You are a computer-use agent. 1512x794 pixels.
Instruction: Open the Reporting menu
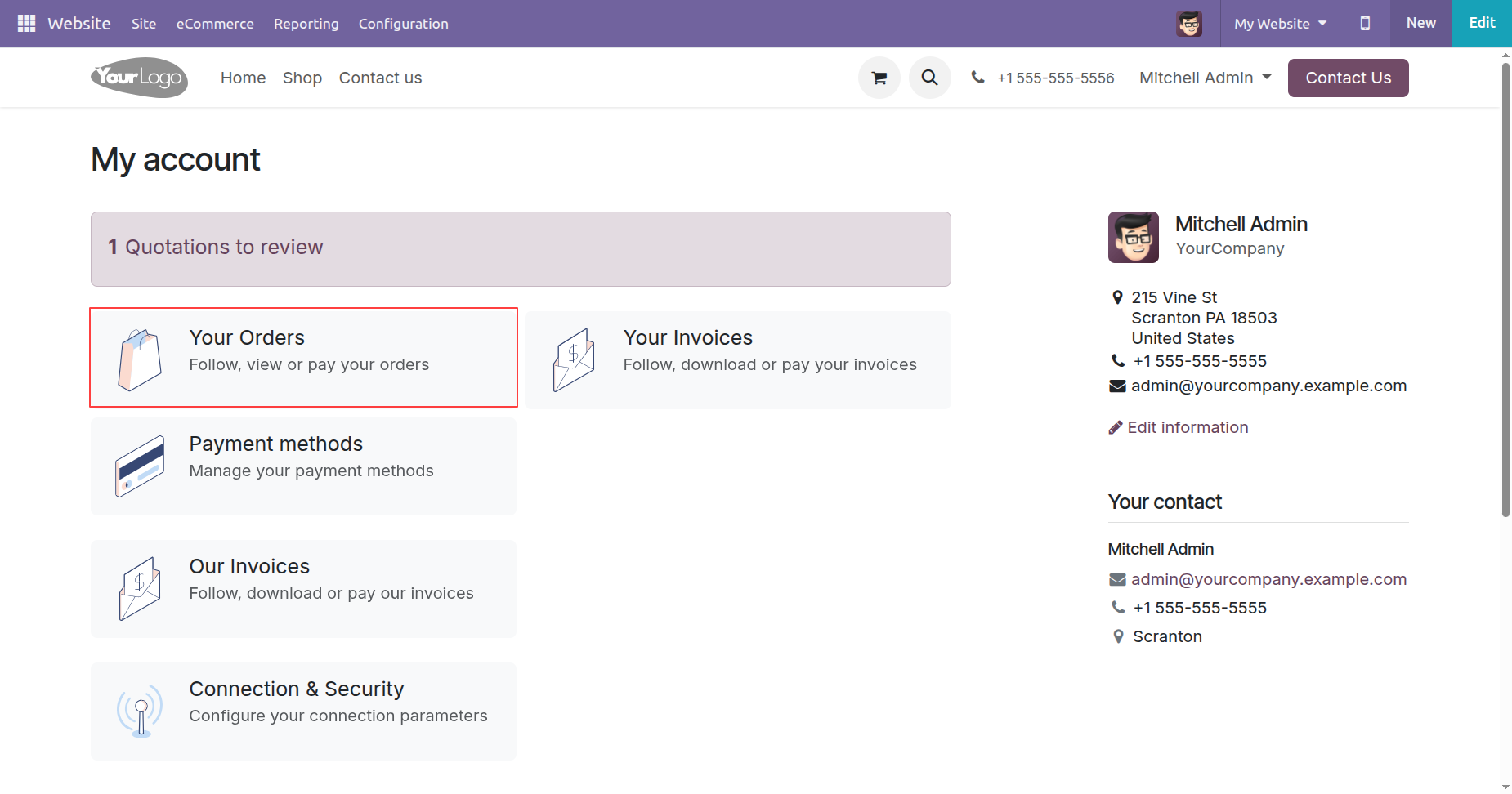coord(306,24)
